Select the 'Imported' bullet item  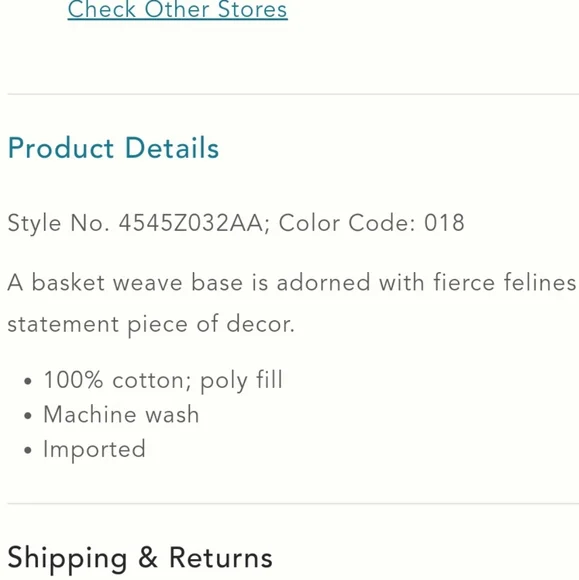[94, 450]
